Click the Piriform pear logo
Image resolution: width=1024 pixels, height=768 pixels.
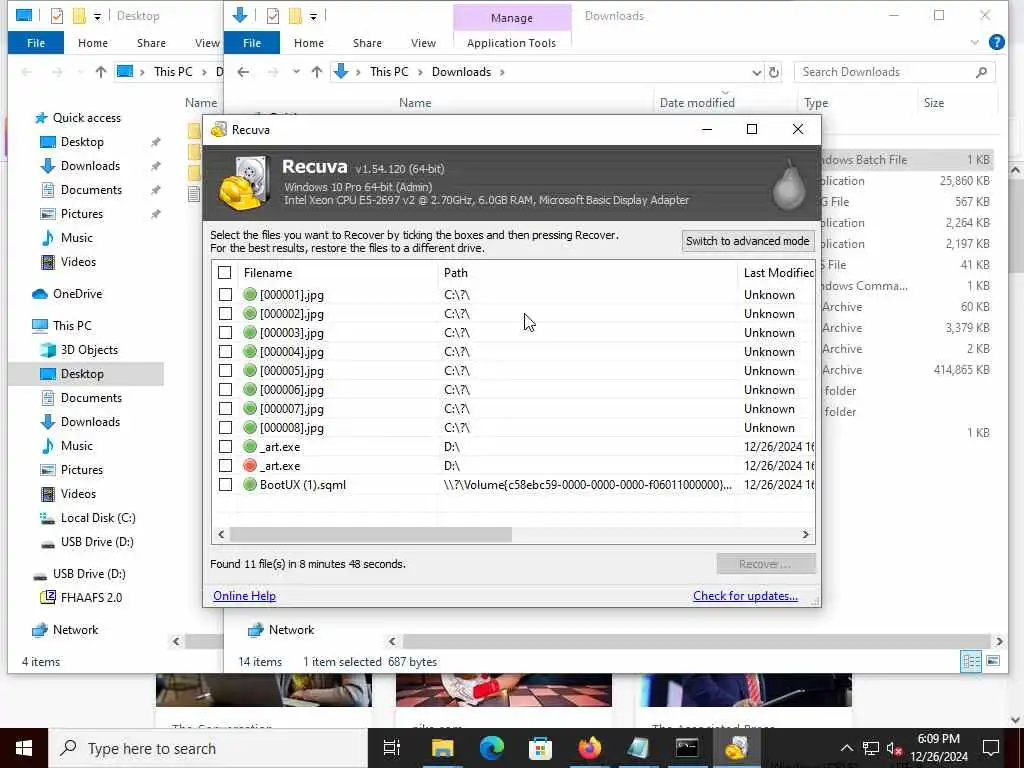click(x=788, y=185)
